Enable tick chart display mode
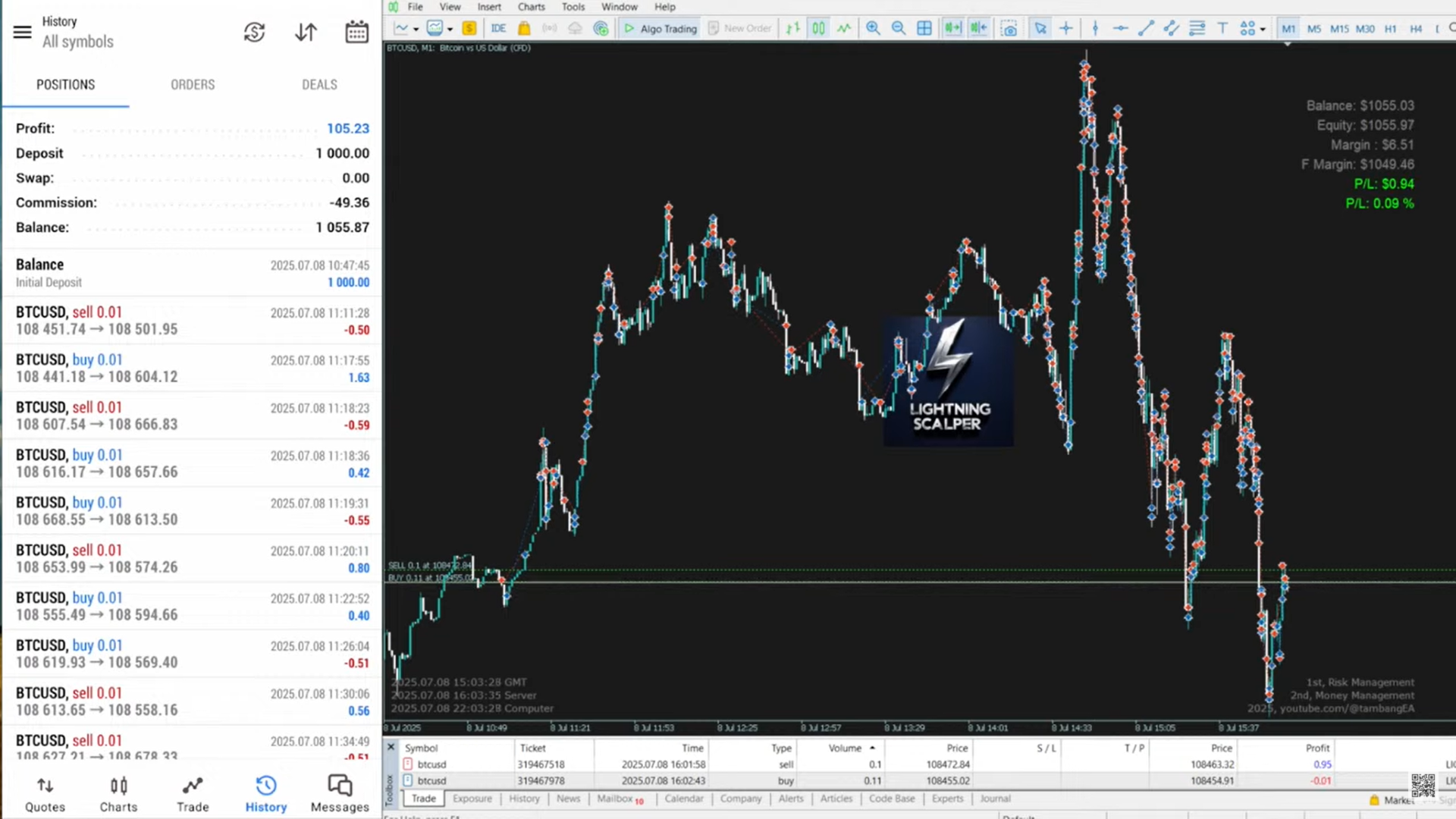Viewport: 1456px width, 819px height. pos(843,28)
